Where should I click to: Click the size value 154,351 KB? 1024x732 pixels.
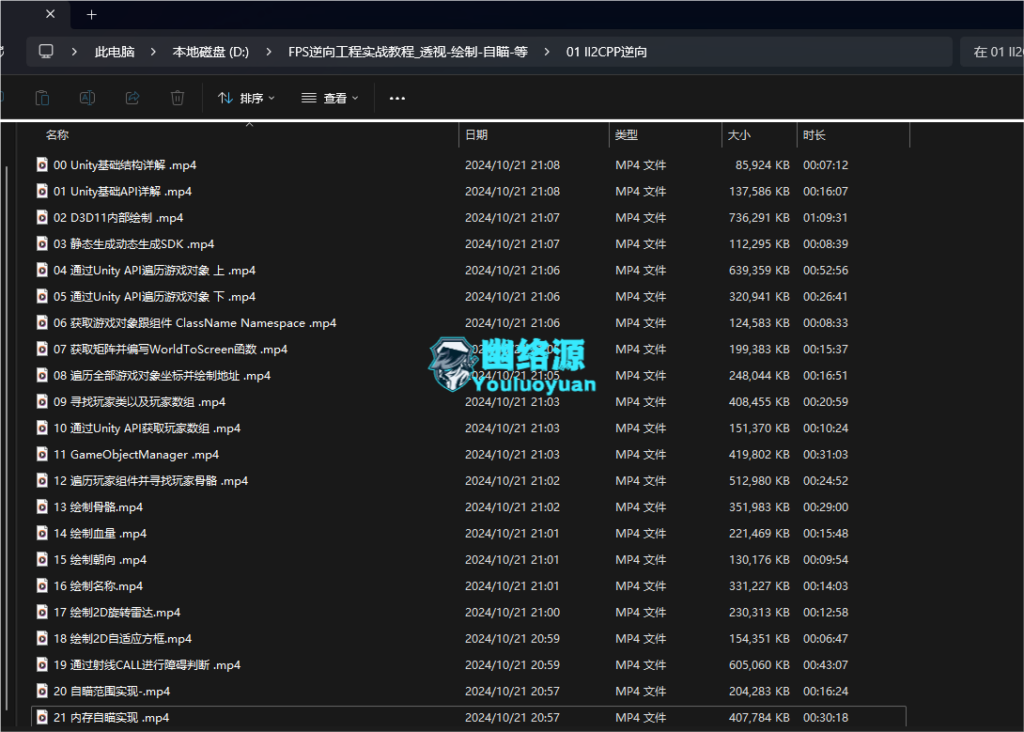(759, 639)
